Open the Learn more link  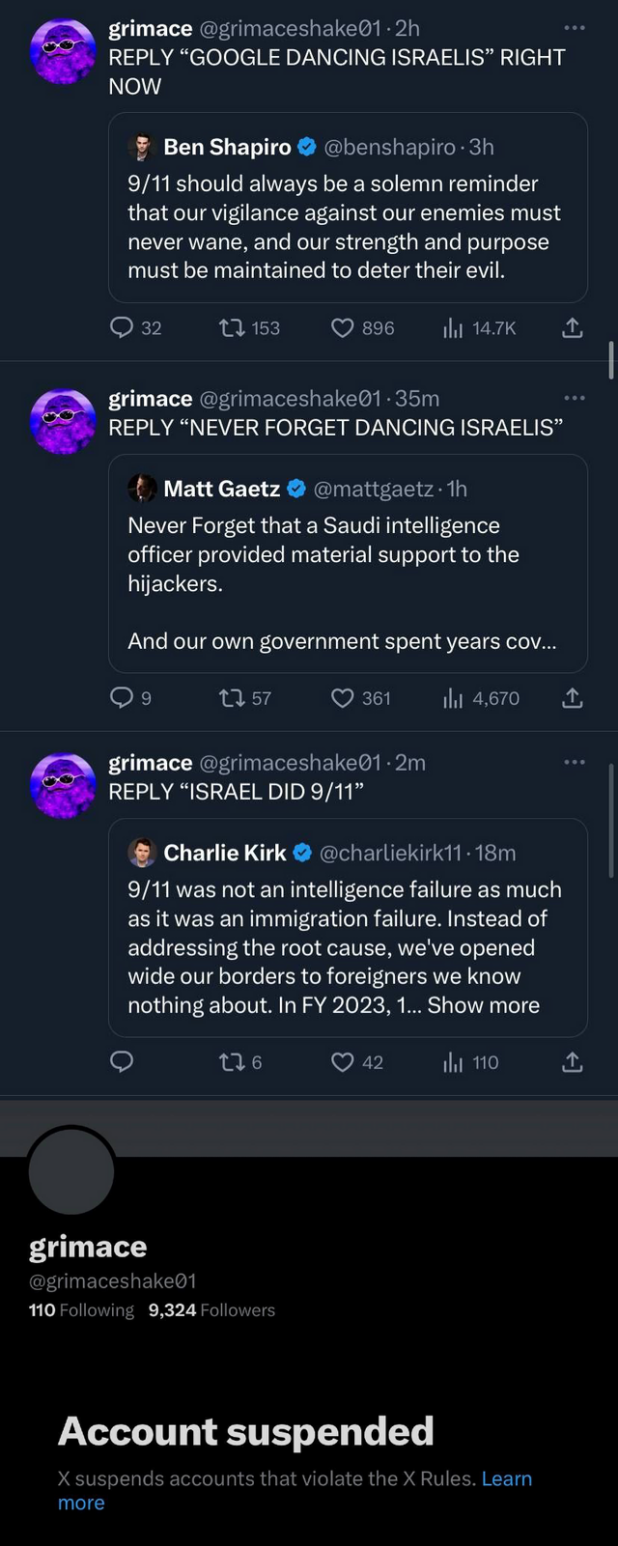point(506,1478)
